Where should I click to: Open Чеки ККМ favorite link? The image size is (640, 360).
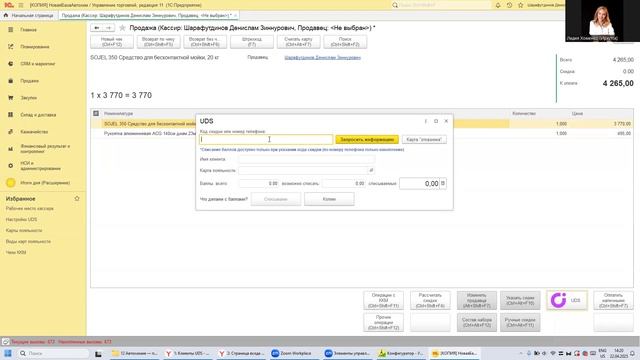click(16, 253)
